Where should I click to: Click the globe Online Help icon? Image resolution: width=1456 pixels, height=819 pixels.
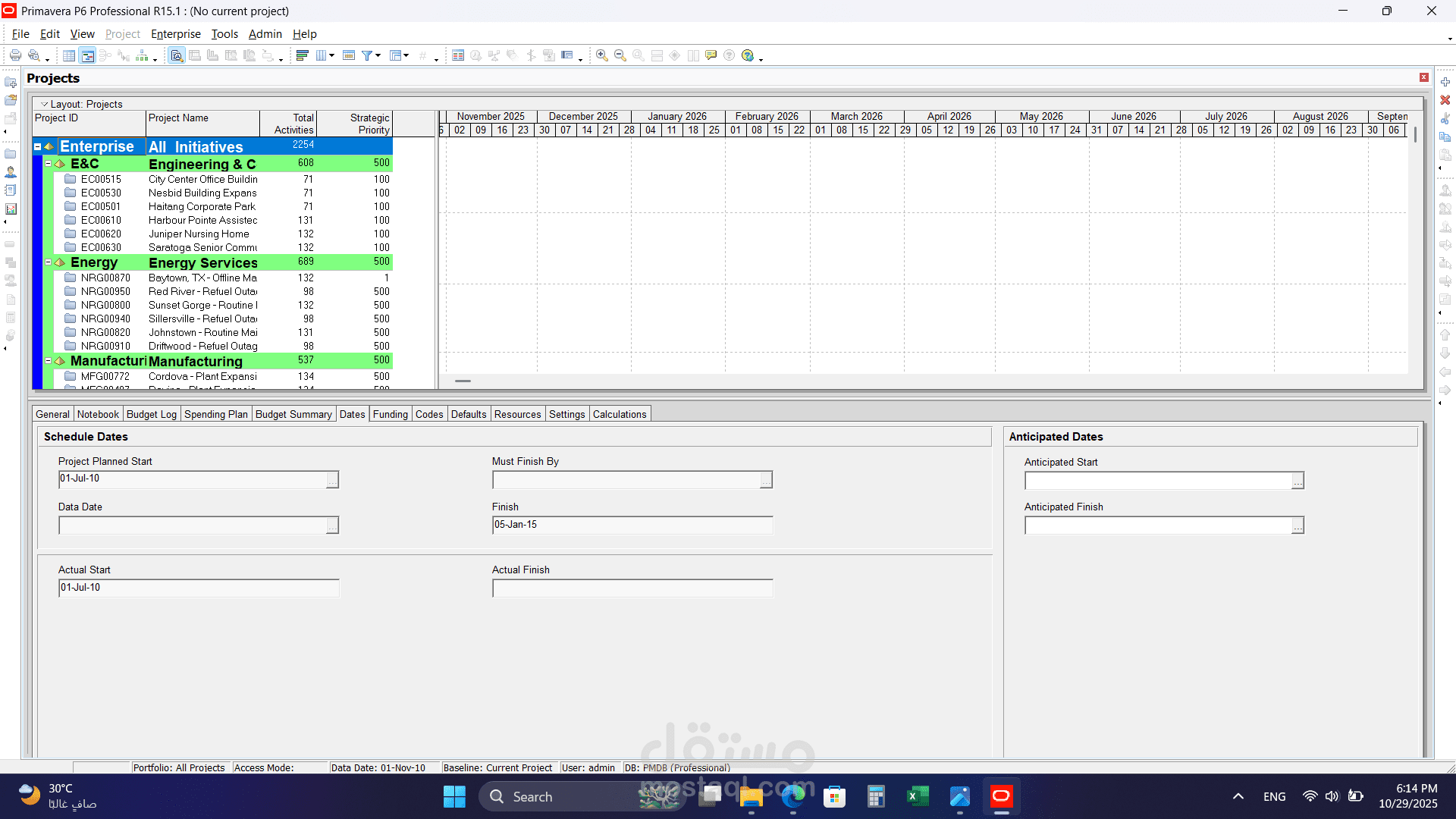click(x=748, y=55)
